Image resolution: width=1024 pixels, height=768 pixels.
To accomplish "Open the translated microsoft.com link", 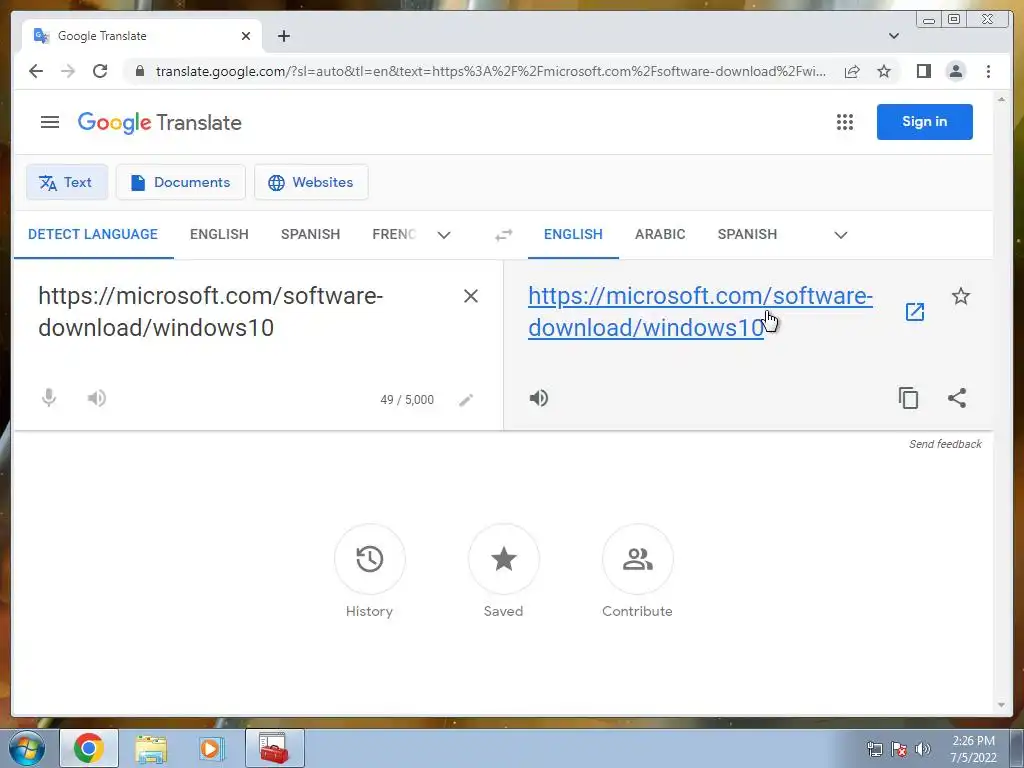I will point(700,312).
